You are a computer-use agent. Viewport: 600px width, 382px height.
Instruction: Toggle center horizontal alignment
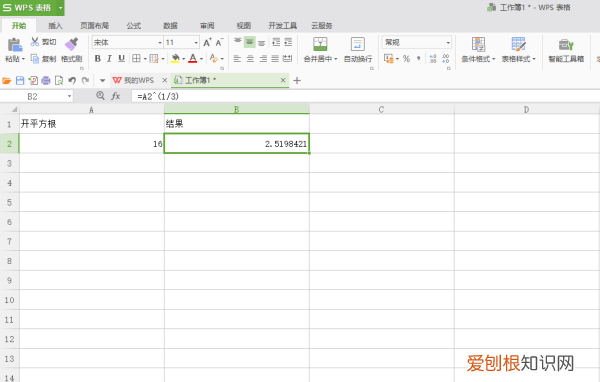click(250, 58)
